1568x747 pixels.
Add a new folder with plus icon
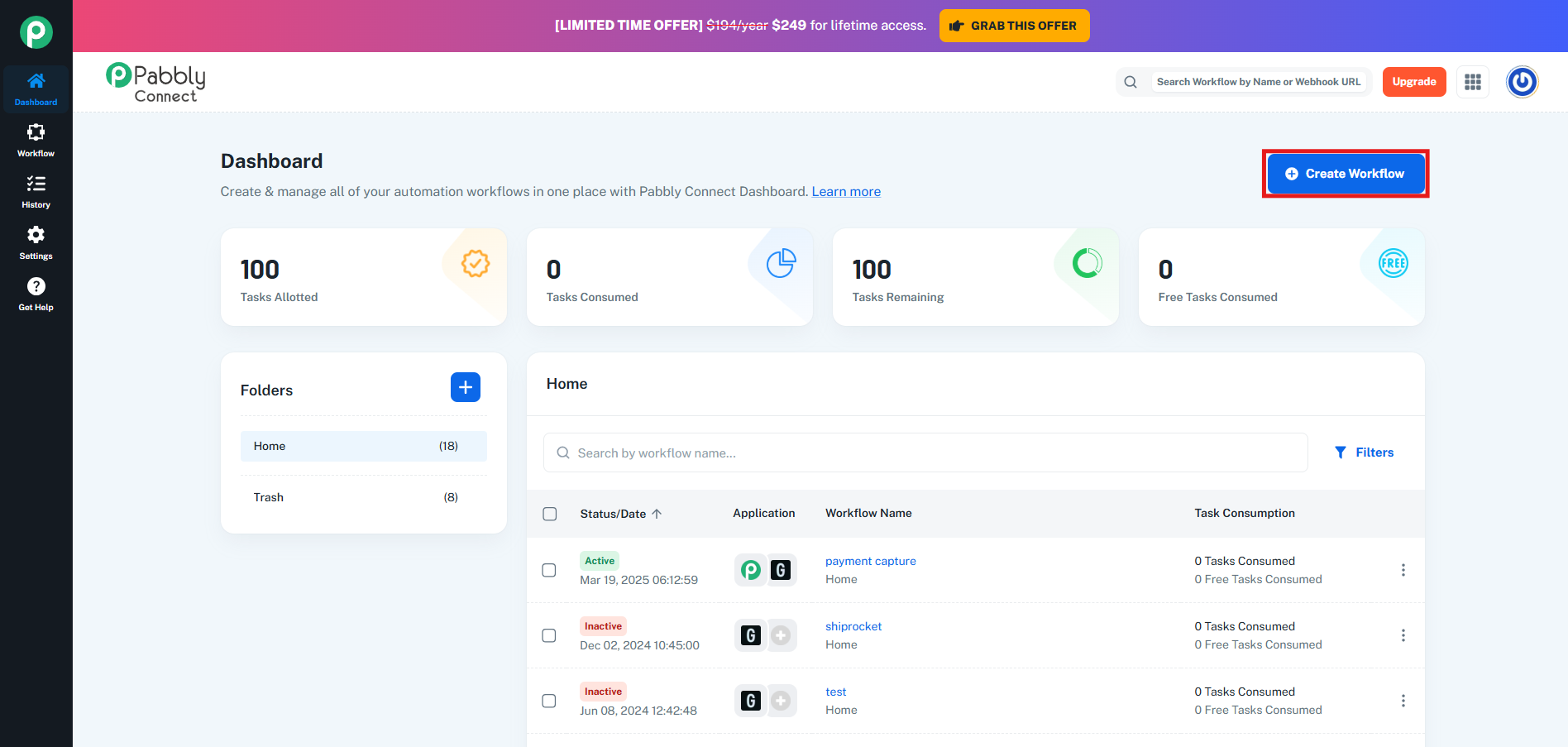pyautogui.click(x=465, y=387)
